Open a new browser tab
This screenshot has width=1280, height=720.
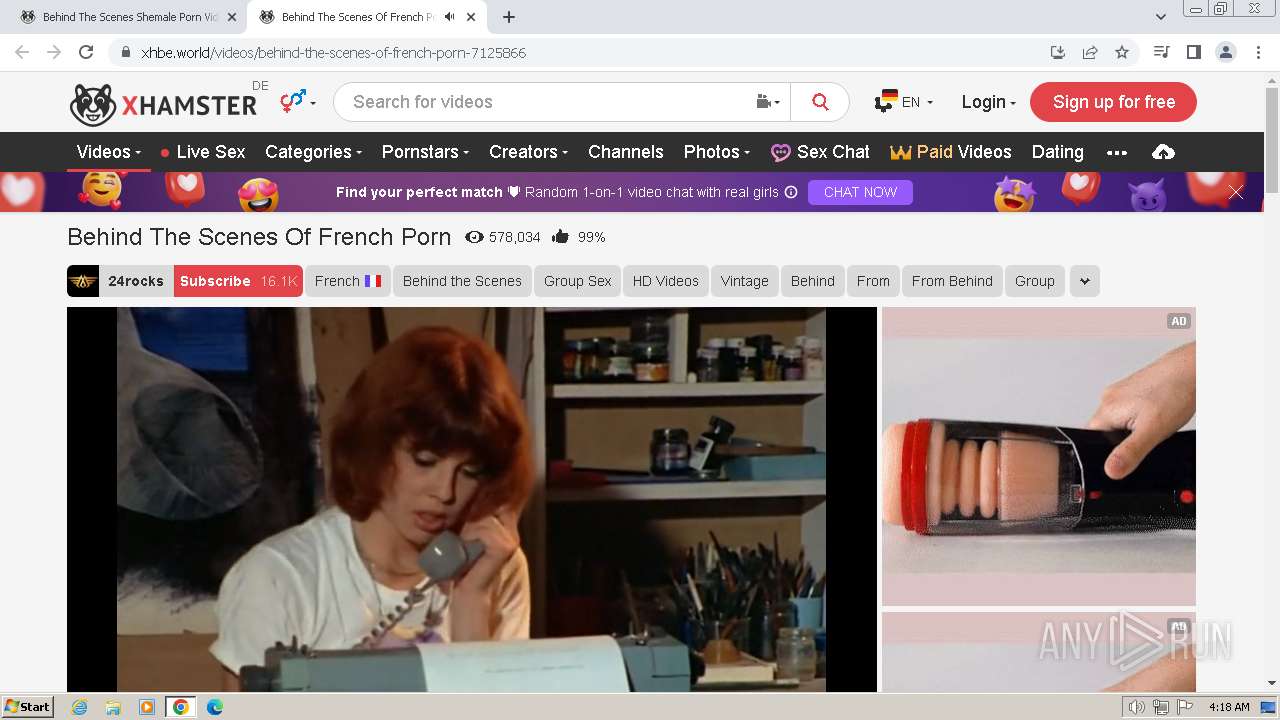coord(508,17)
